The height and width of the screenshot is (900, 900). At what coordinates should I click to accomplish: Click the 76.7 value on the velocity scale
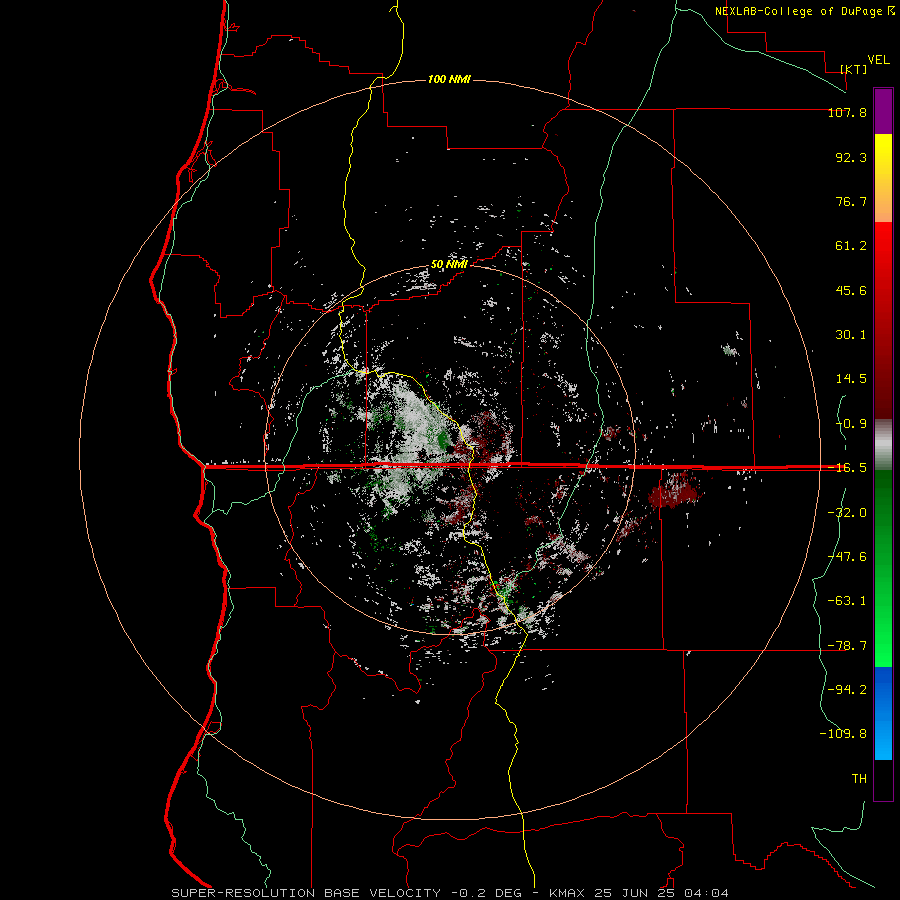851,201
